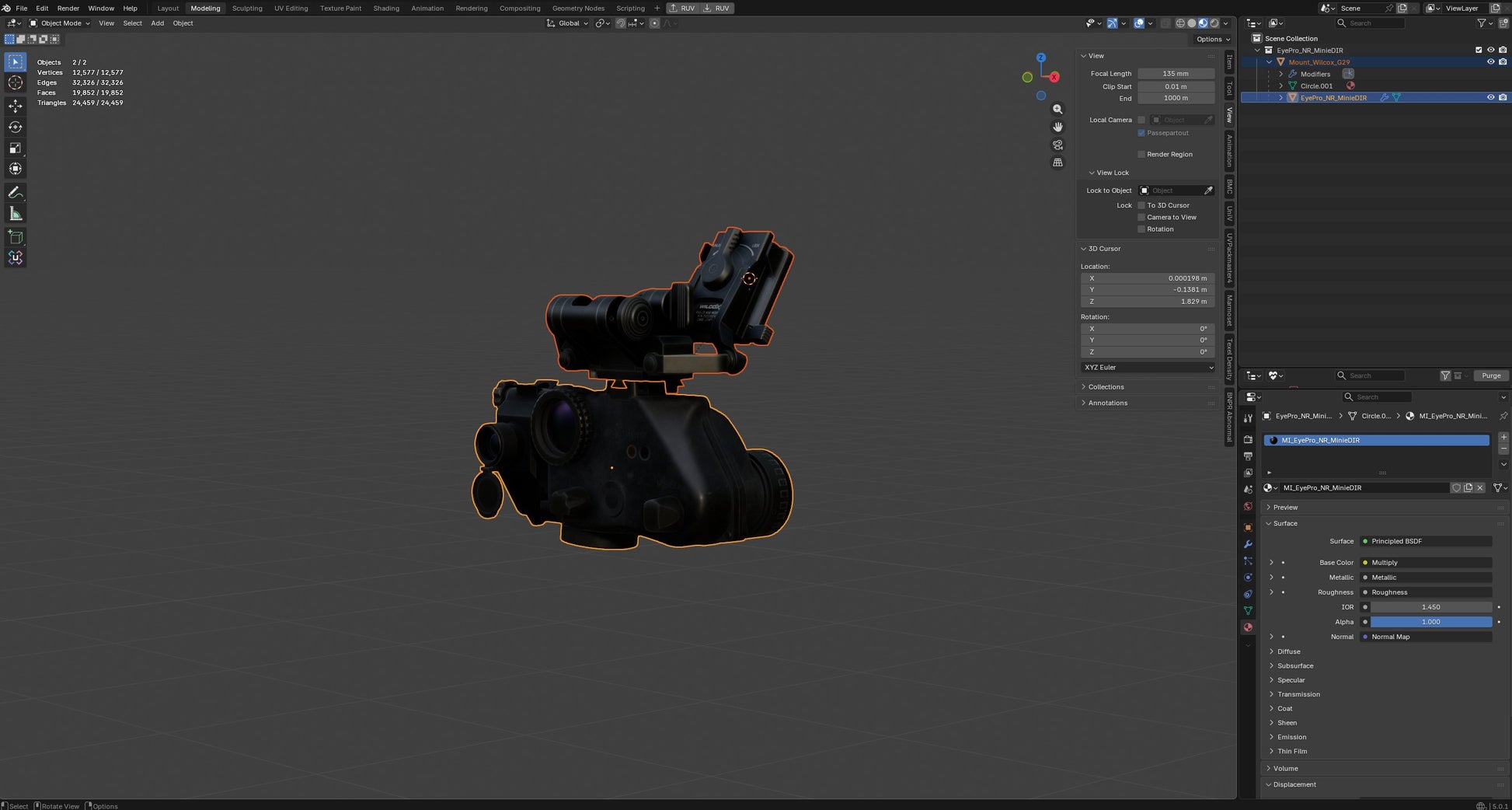
Task: Collapse the View Lock subpanel
Action: 1113,173
